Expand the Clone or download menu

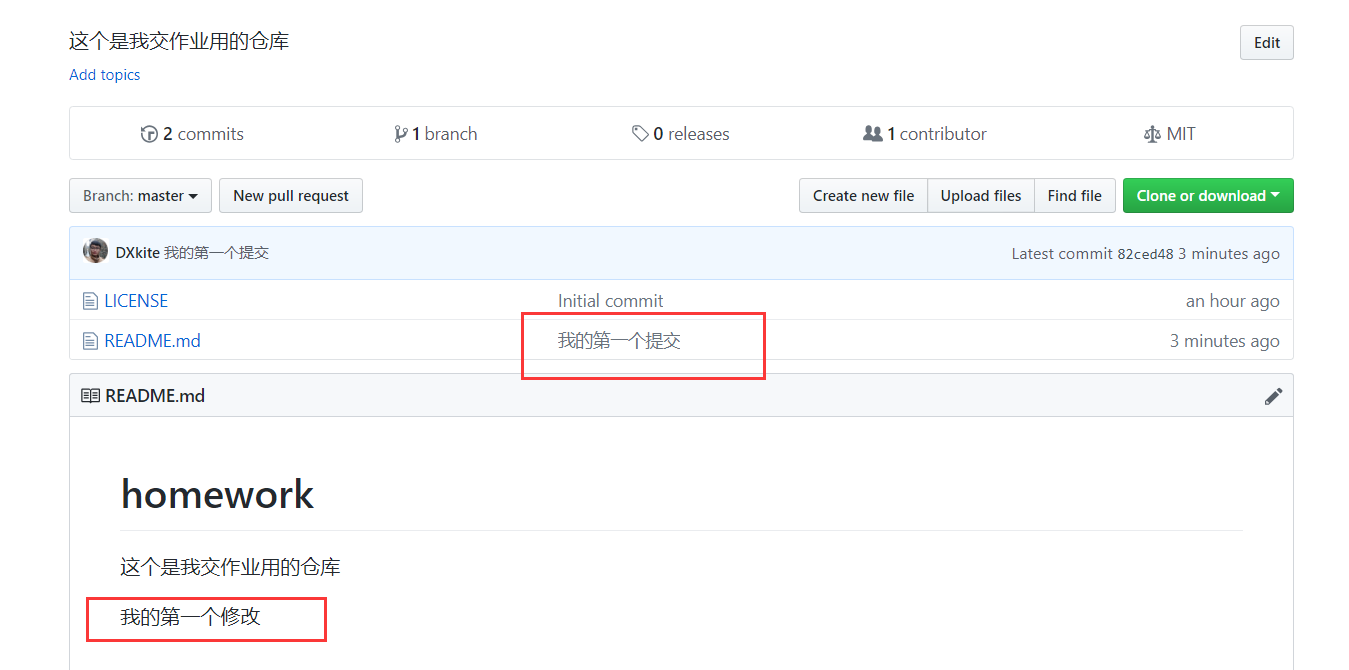click(1207, 196)
